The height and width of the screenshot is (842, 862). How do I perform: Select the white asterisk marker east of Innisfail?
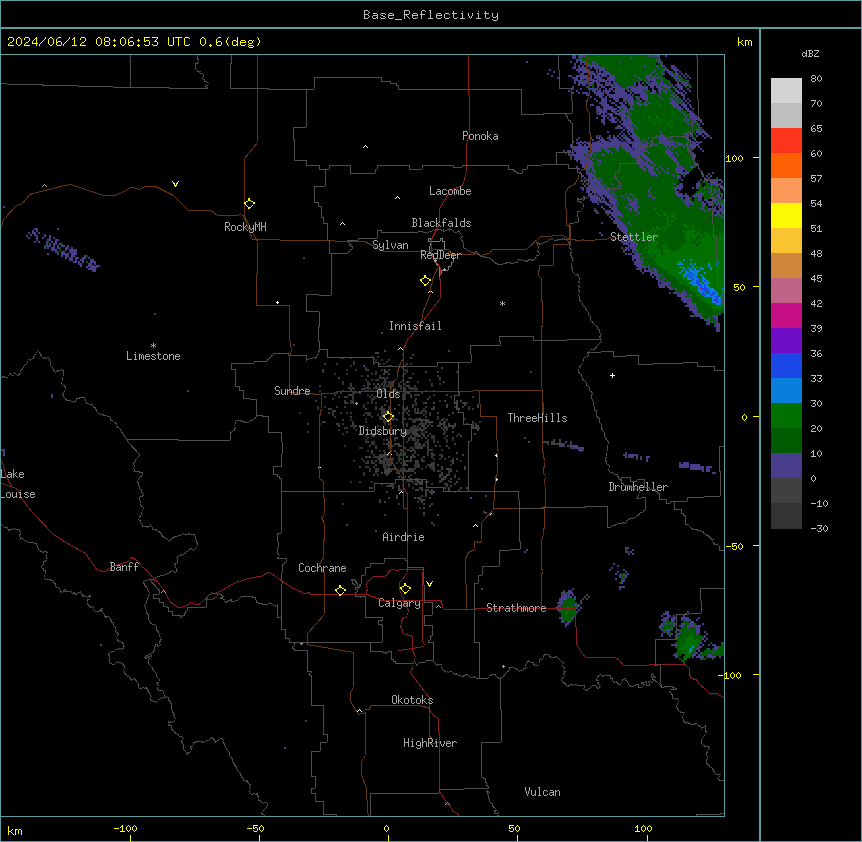point(502,303)
